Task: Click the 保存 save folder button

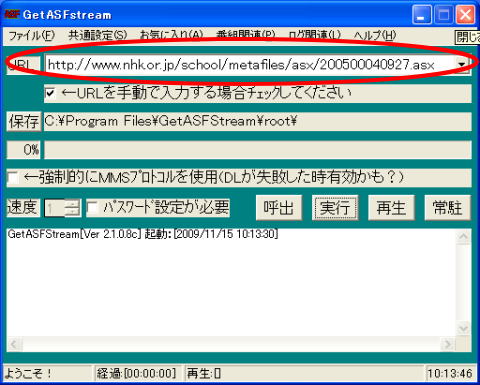Action: click(24, 121)
